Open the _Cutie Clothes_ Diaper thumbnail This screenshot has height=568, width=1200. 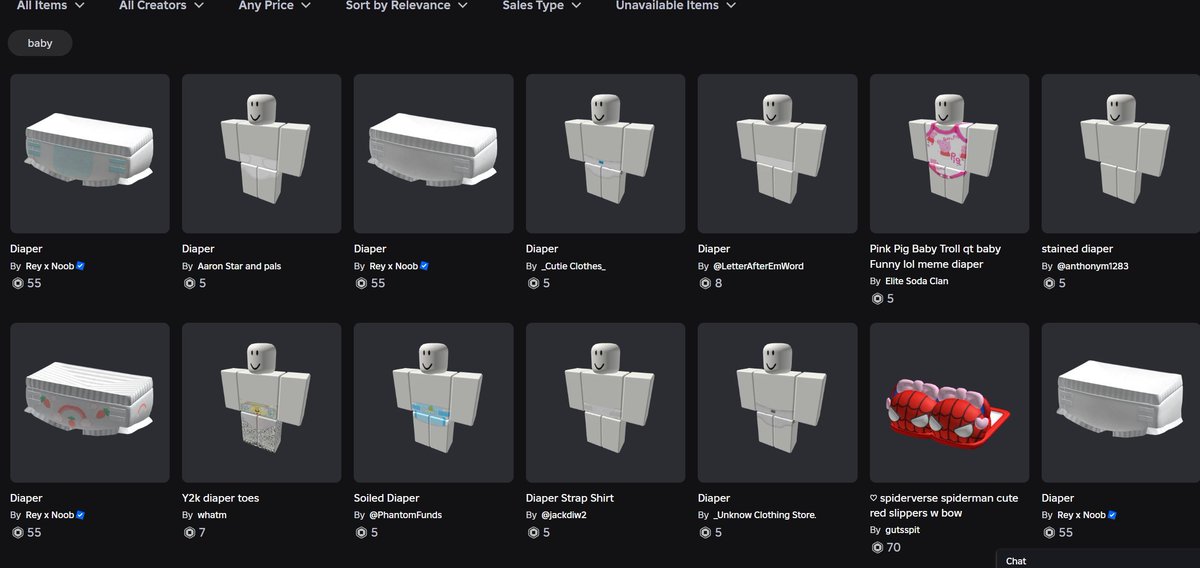[x=606, y=153]
